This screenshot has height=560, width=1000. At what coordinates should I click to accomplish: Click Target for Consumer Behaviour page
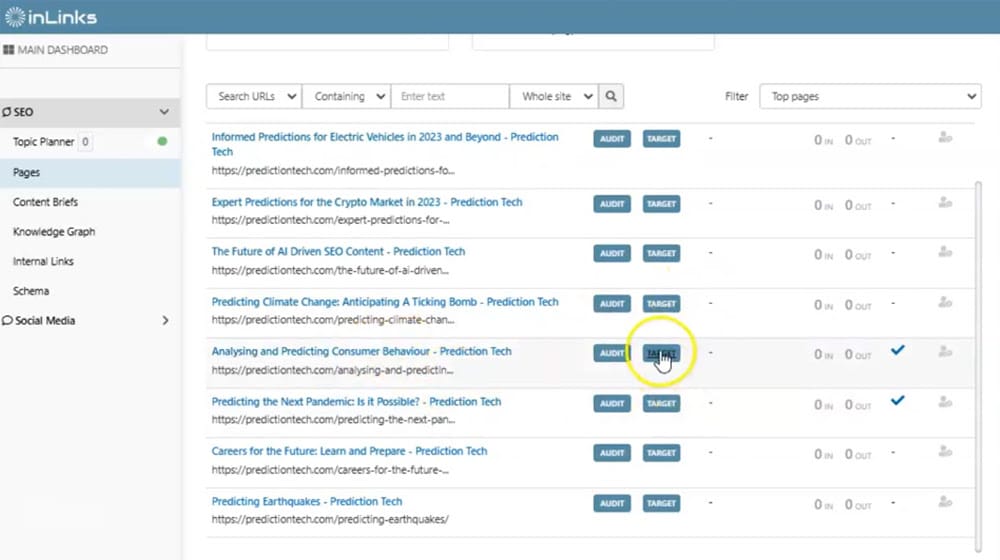[x=661, y=353]
